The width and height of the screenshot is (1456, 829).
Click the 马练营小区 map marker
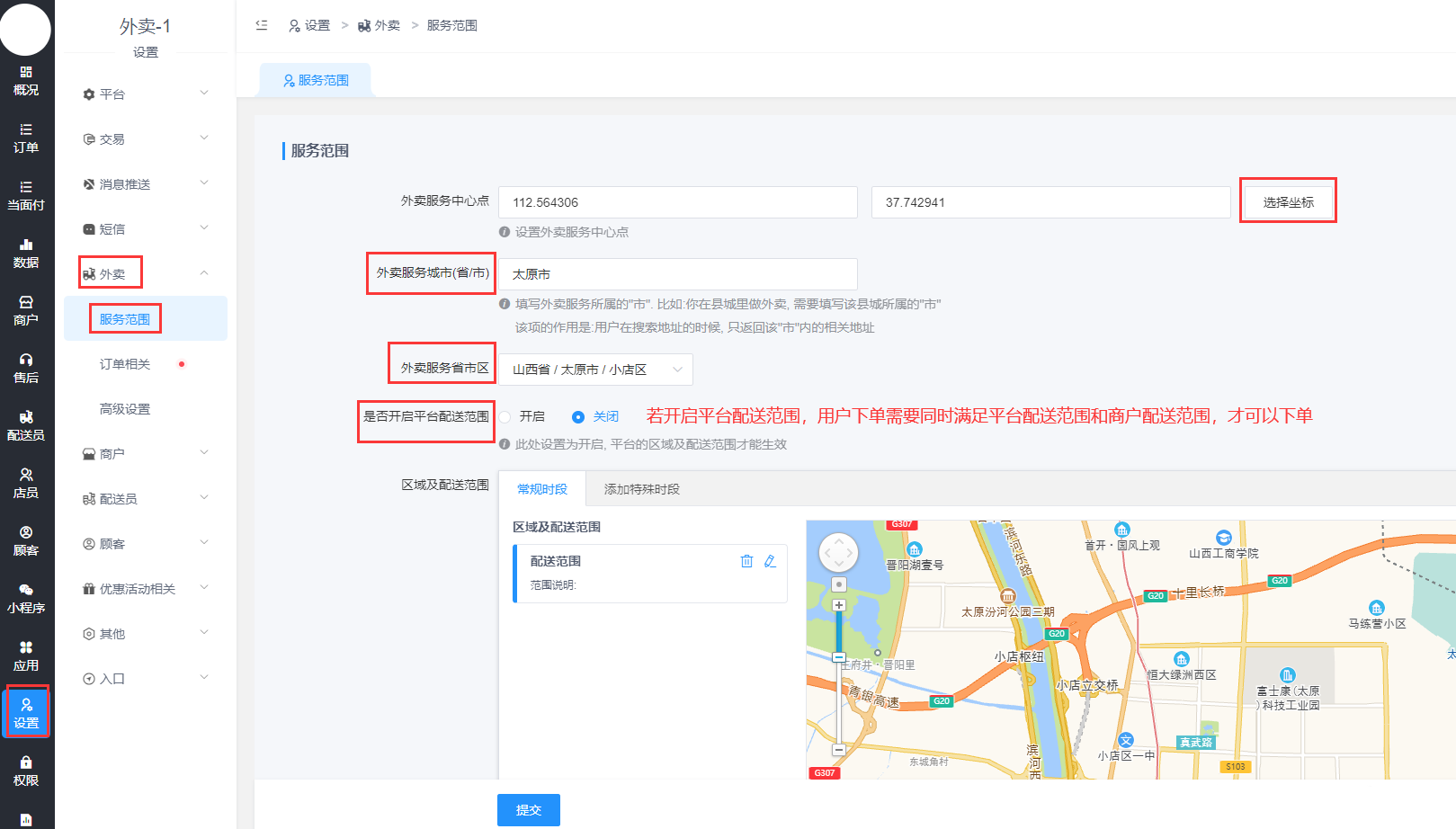[x=1377, y=608]
